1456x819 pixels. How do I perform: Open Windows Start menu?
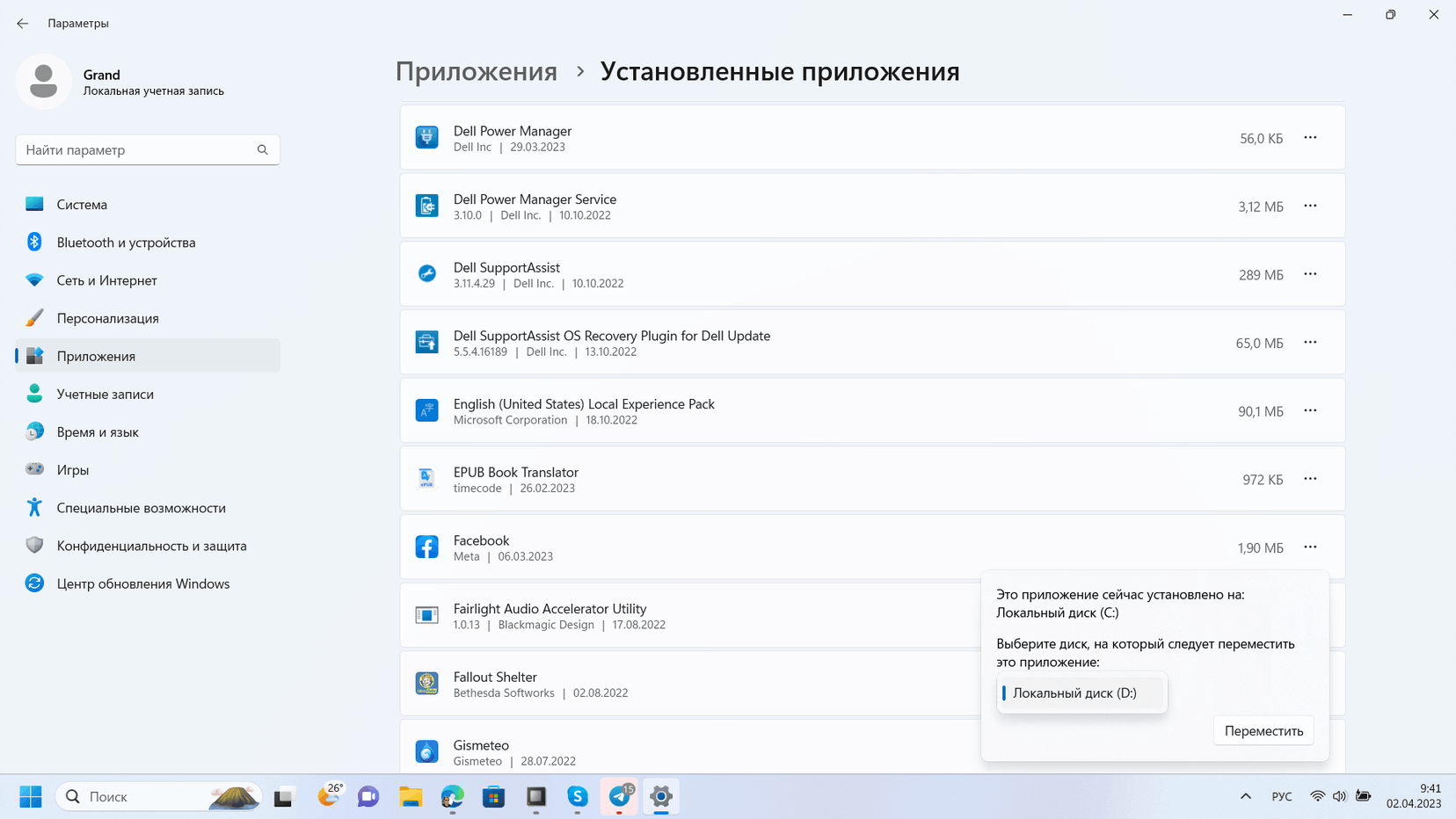pyautogui.click(x=31, y=796)
